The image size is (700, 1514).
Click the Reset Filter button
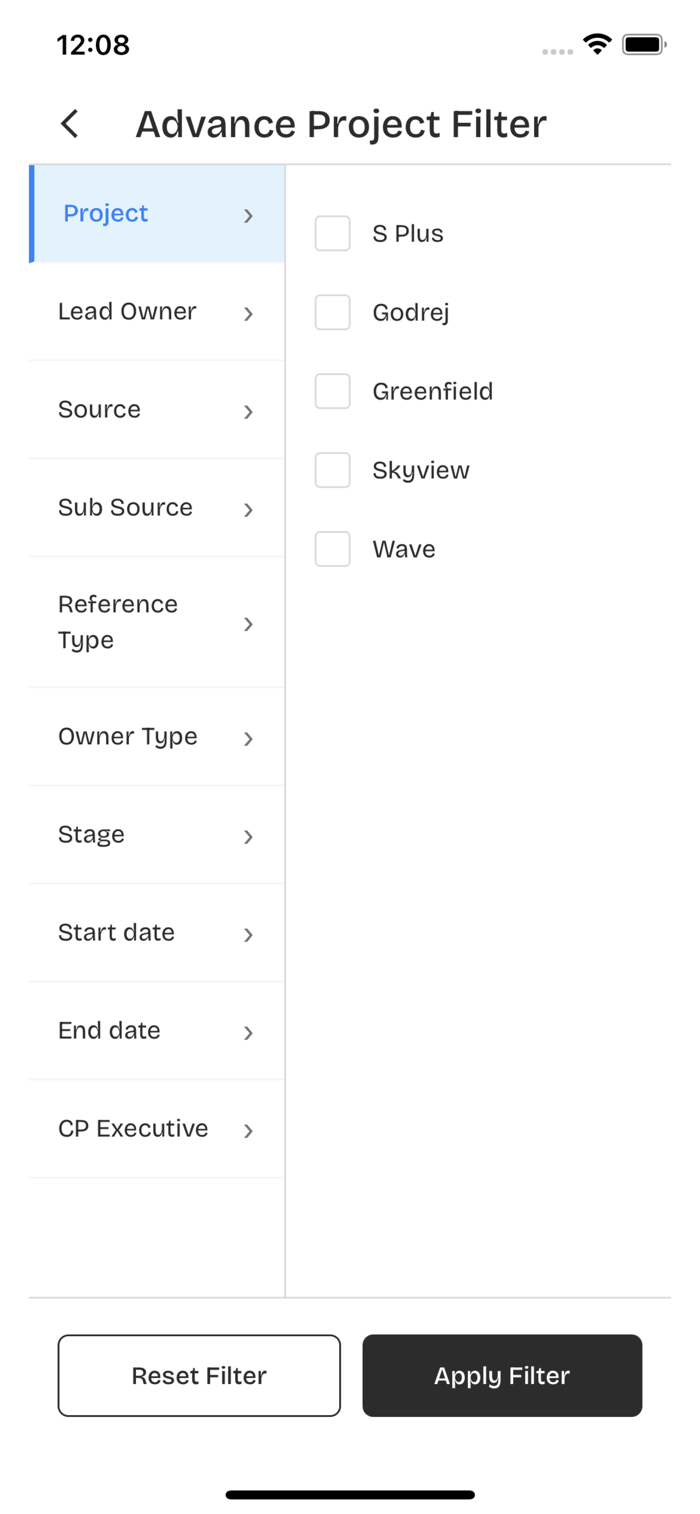tap(199, 1376)
